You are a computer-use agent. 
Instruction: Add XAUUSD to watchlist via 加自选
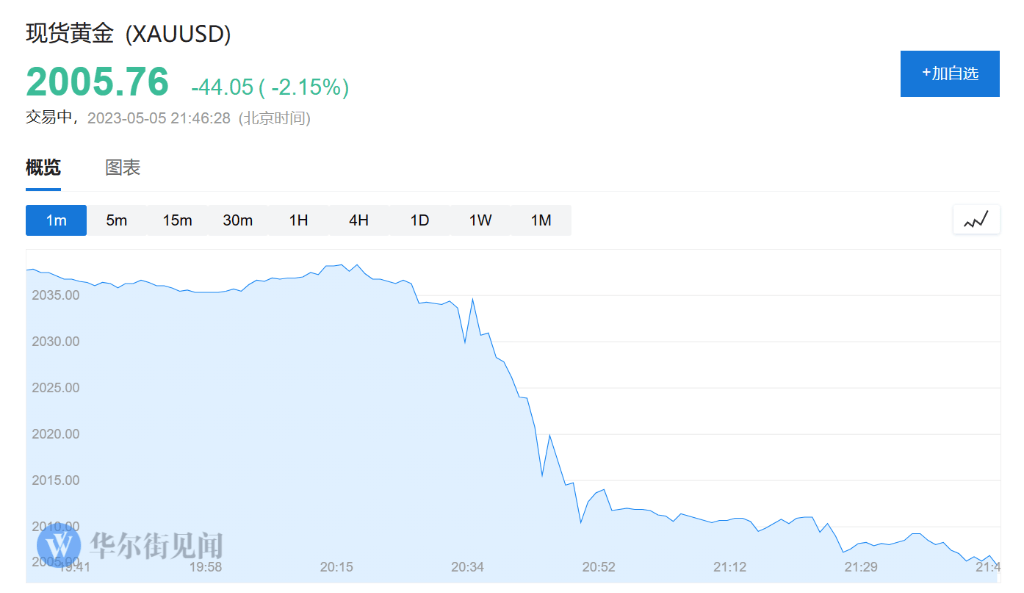949,73
